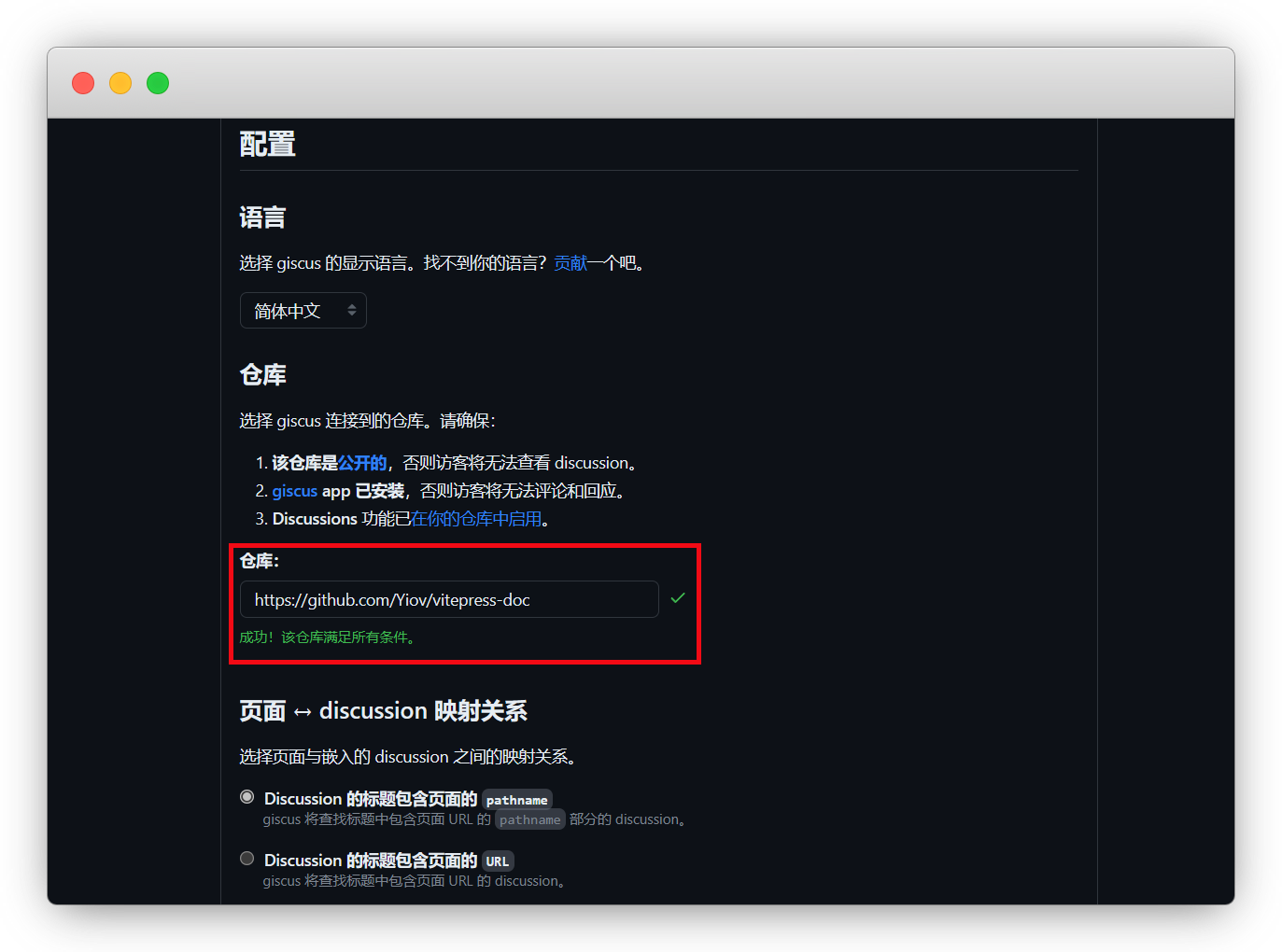This screenshot has width=1282, height=952.
Task: Click the 仓库 section heading
Action: 262,375
